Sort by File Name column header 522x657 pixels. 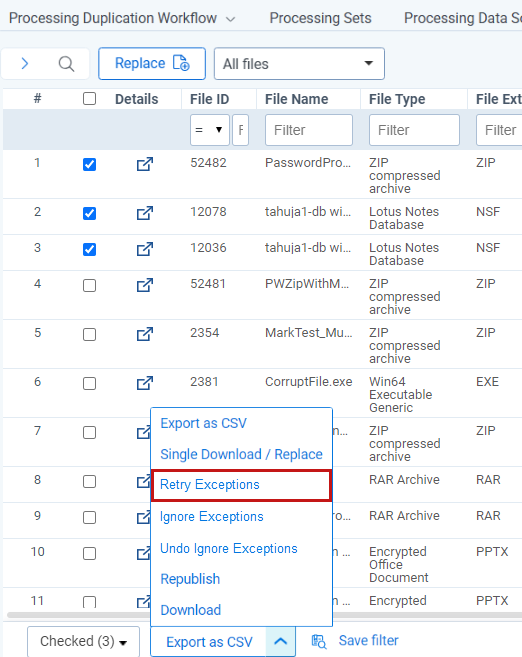pos(297,99)
